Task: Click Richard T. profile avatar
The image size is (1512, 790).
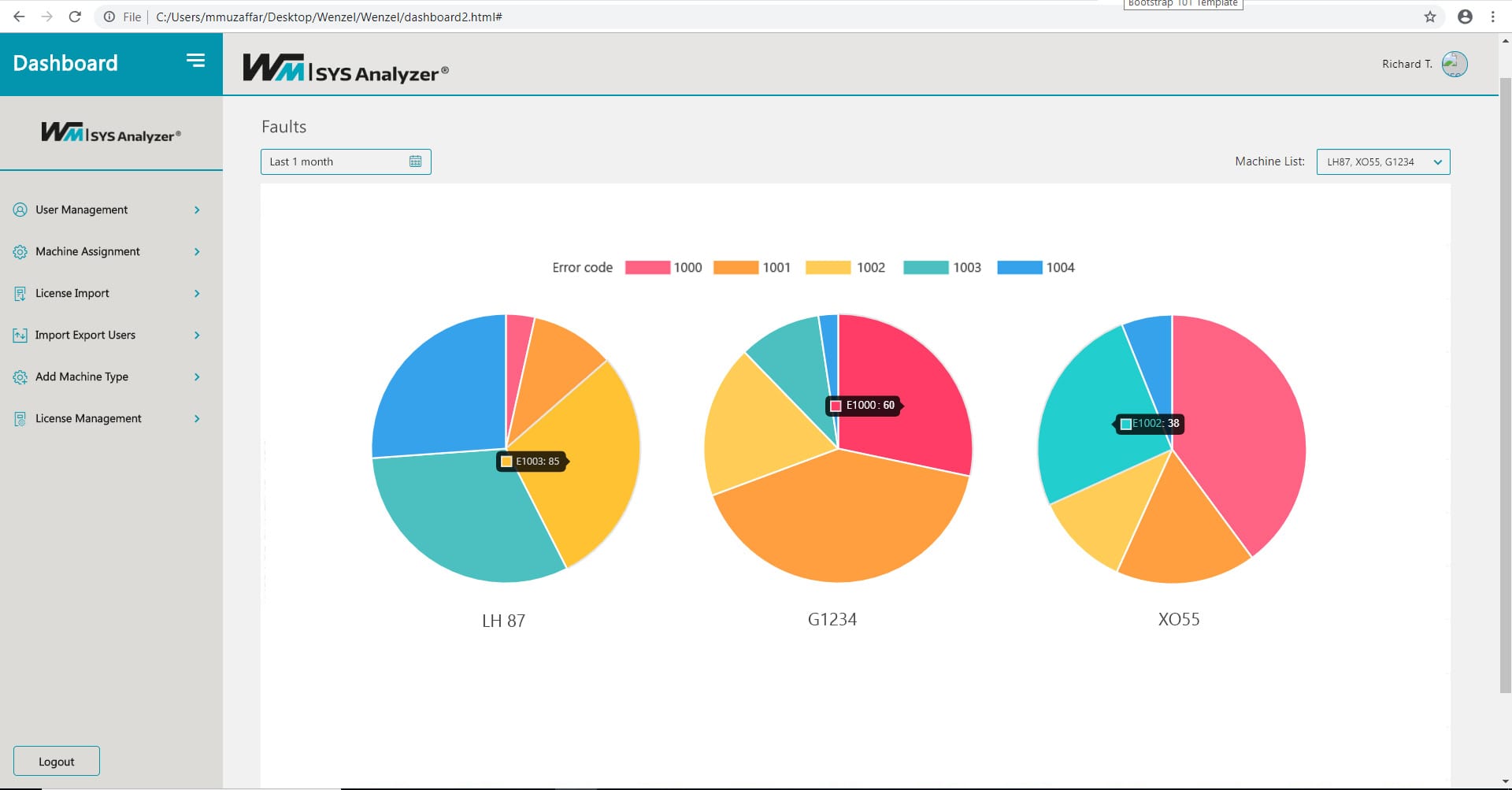Action: coord(1454,64)
